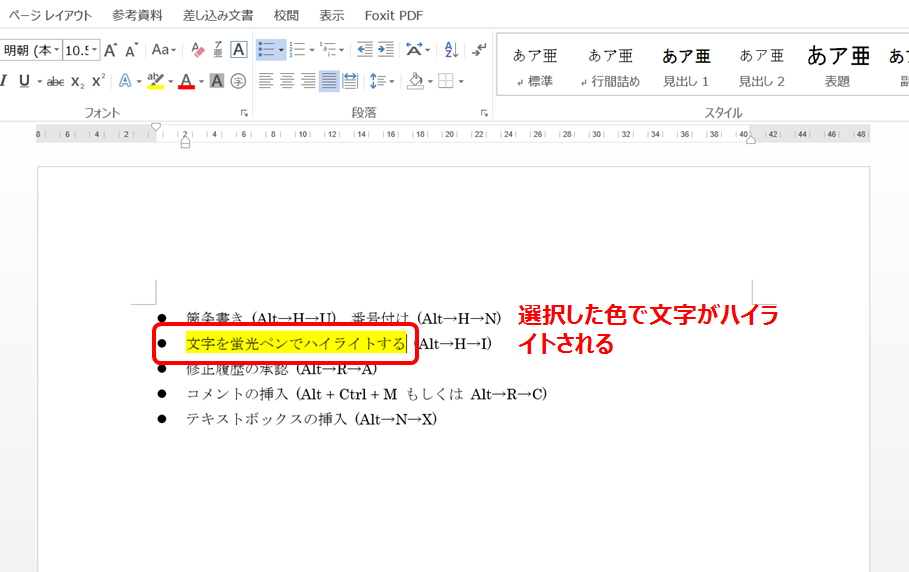This screenshot has height=572, width=909.
Task: Click line コメントの挿入 (Alt + Ctrl + M
Action: [x=366, y=394]
